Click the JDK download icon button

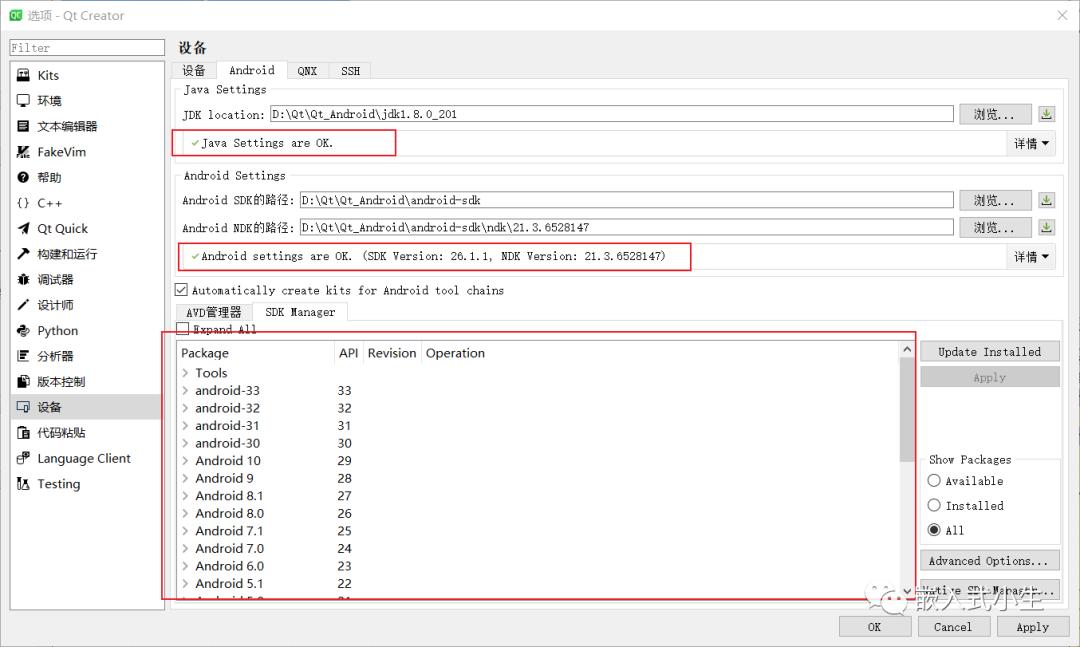point(1046,114)
